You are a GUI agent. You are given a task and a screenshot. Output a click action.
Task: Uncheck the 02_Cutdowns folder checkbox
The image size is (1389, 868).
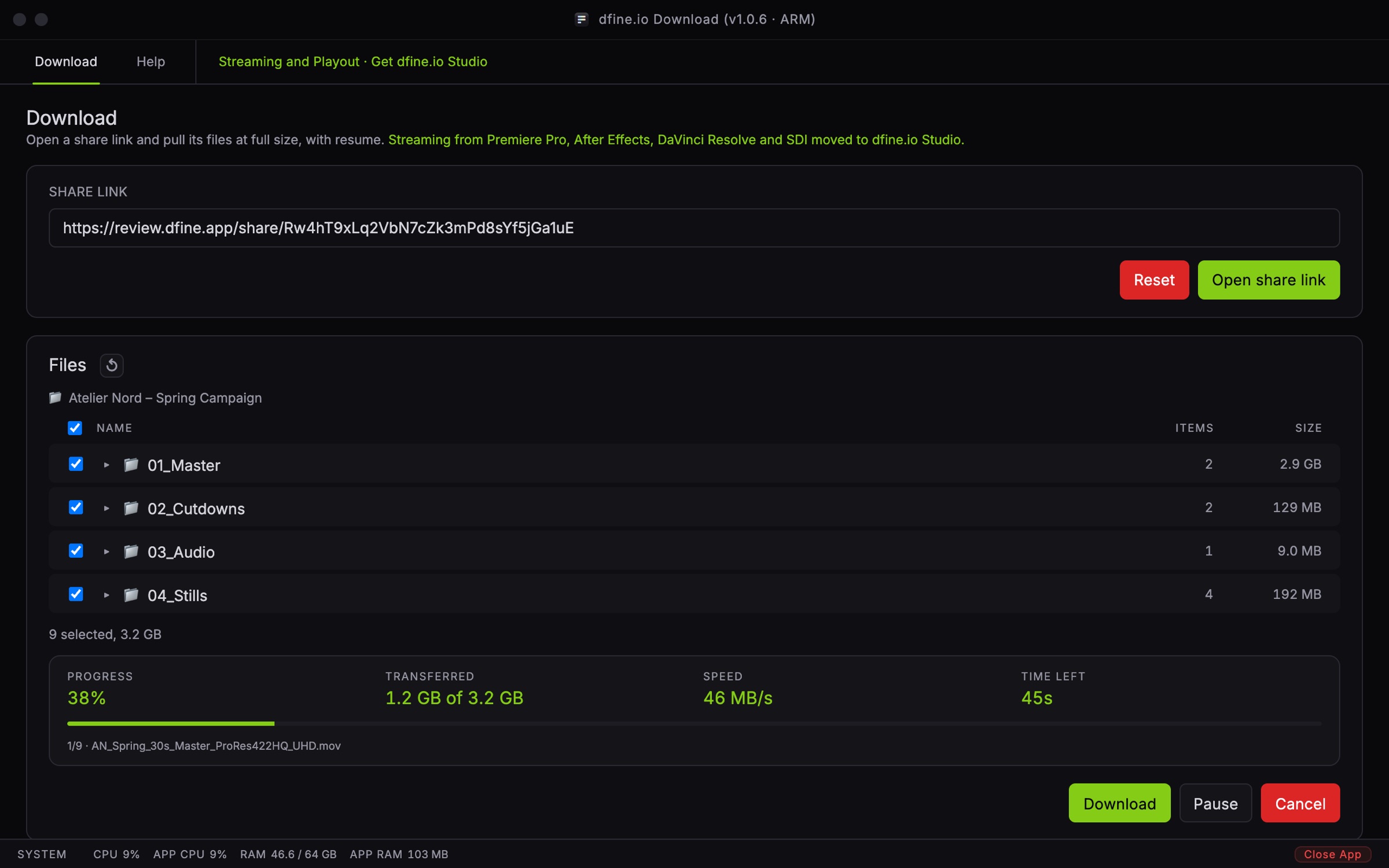(x=76, y=507)
